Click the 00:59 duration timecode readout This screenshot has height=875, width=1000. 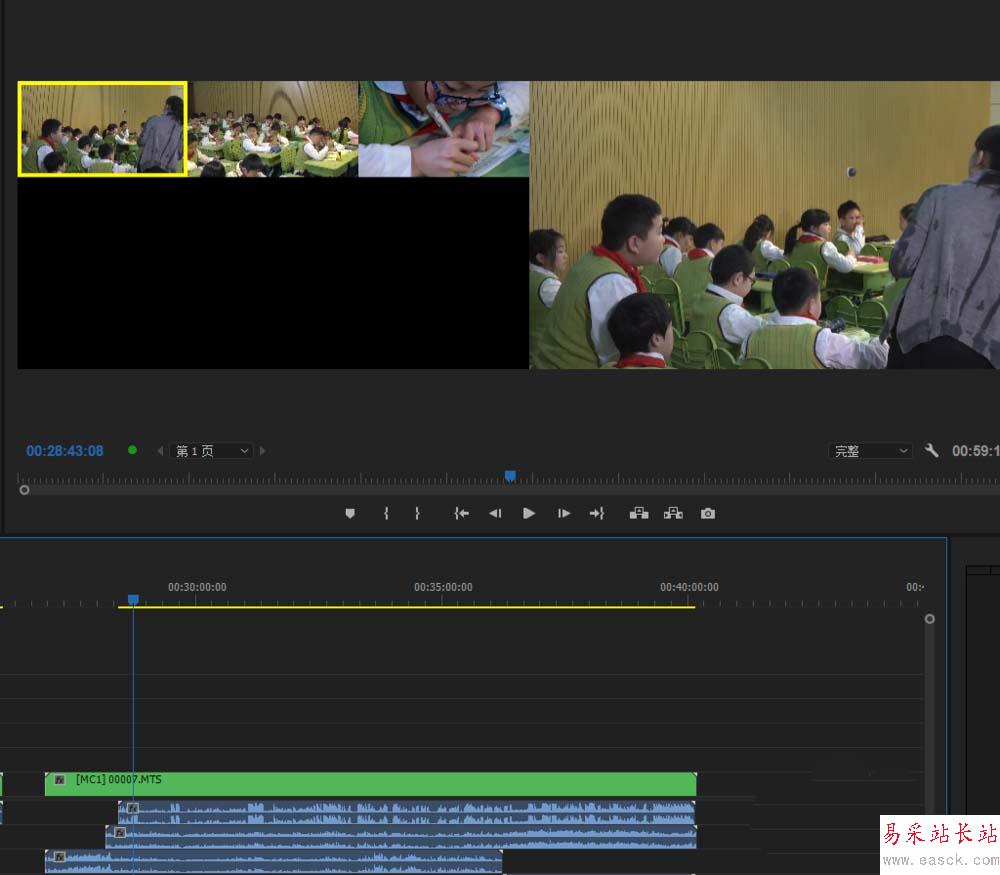pos(975,451)
